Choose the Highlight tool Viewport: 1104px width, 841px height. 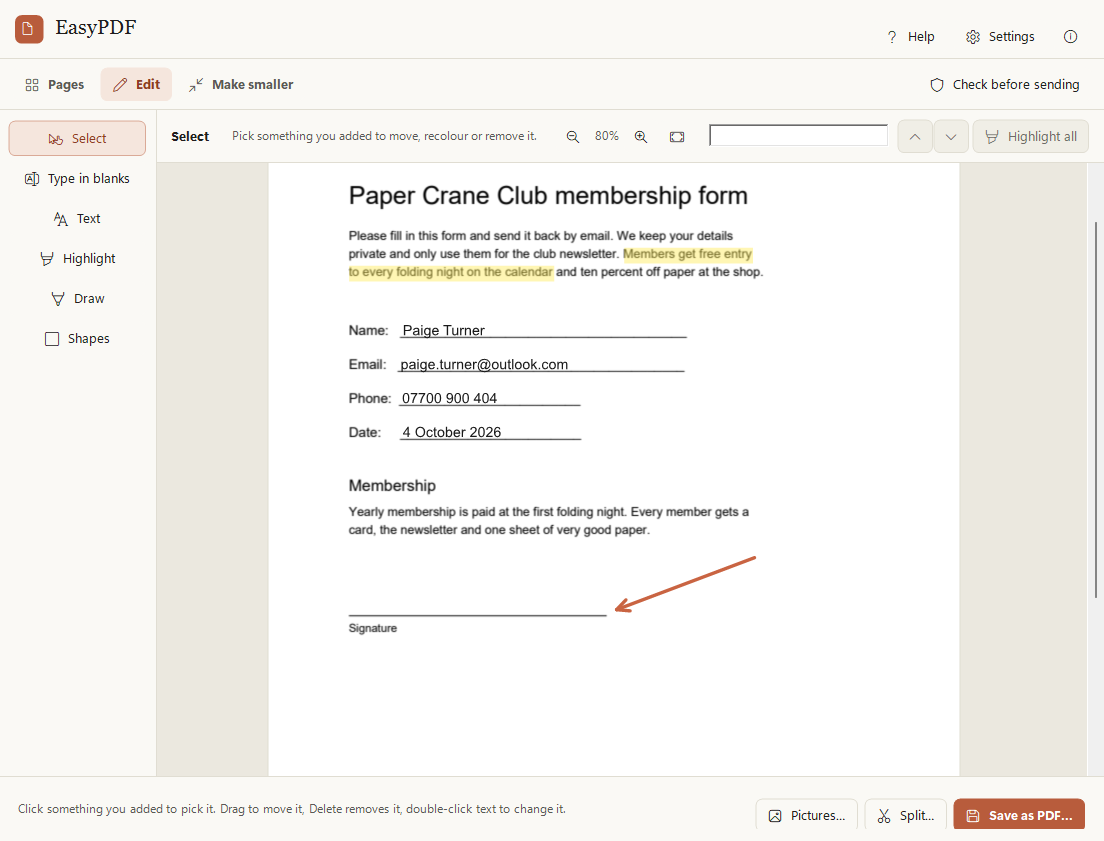point(77,259)
